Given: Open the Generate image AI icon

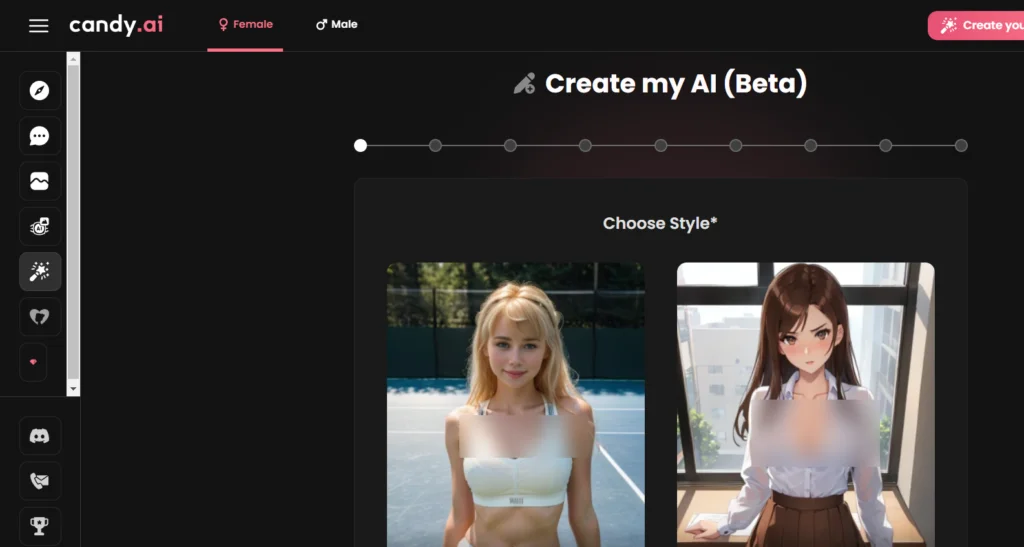Looking at the screenshot, I should pyautogui.click(x=40, y=227).
